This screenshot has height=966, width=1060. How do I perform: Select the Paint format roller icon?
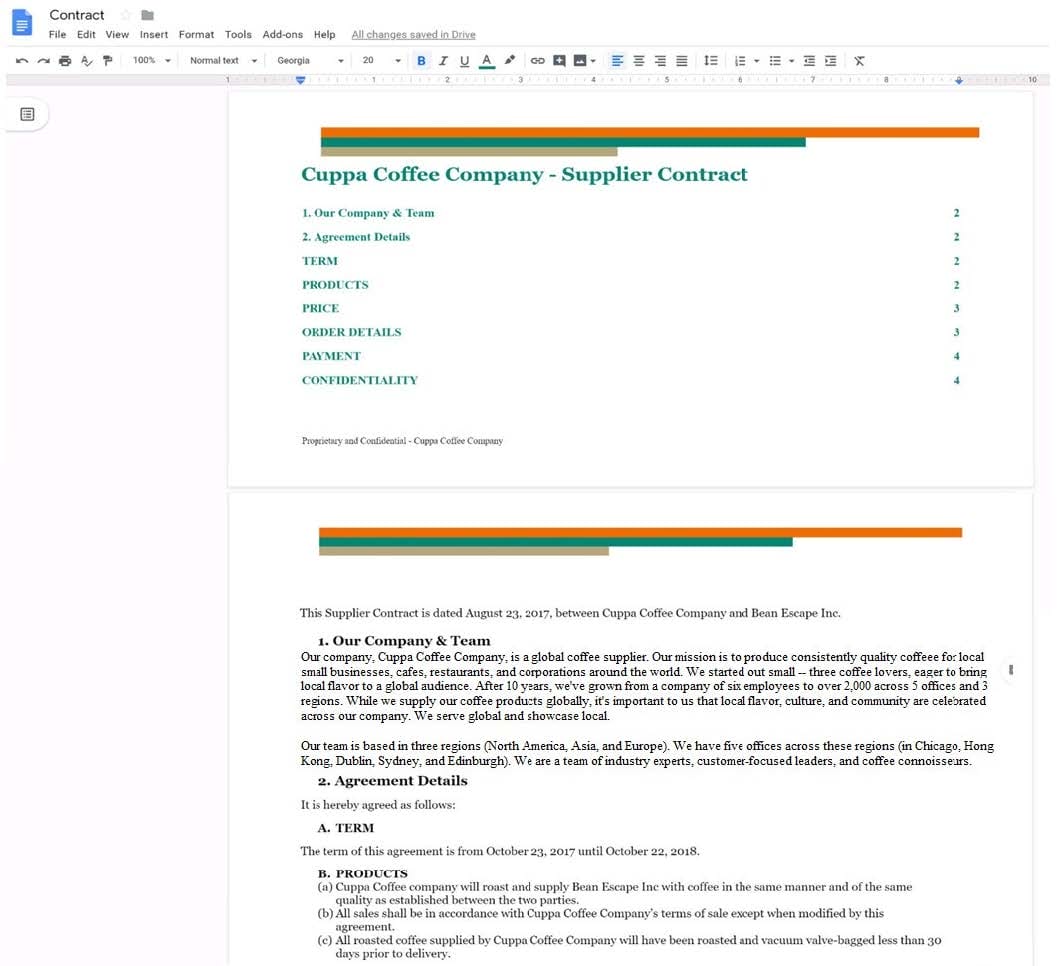[108, 61]
